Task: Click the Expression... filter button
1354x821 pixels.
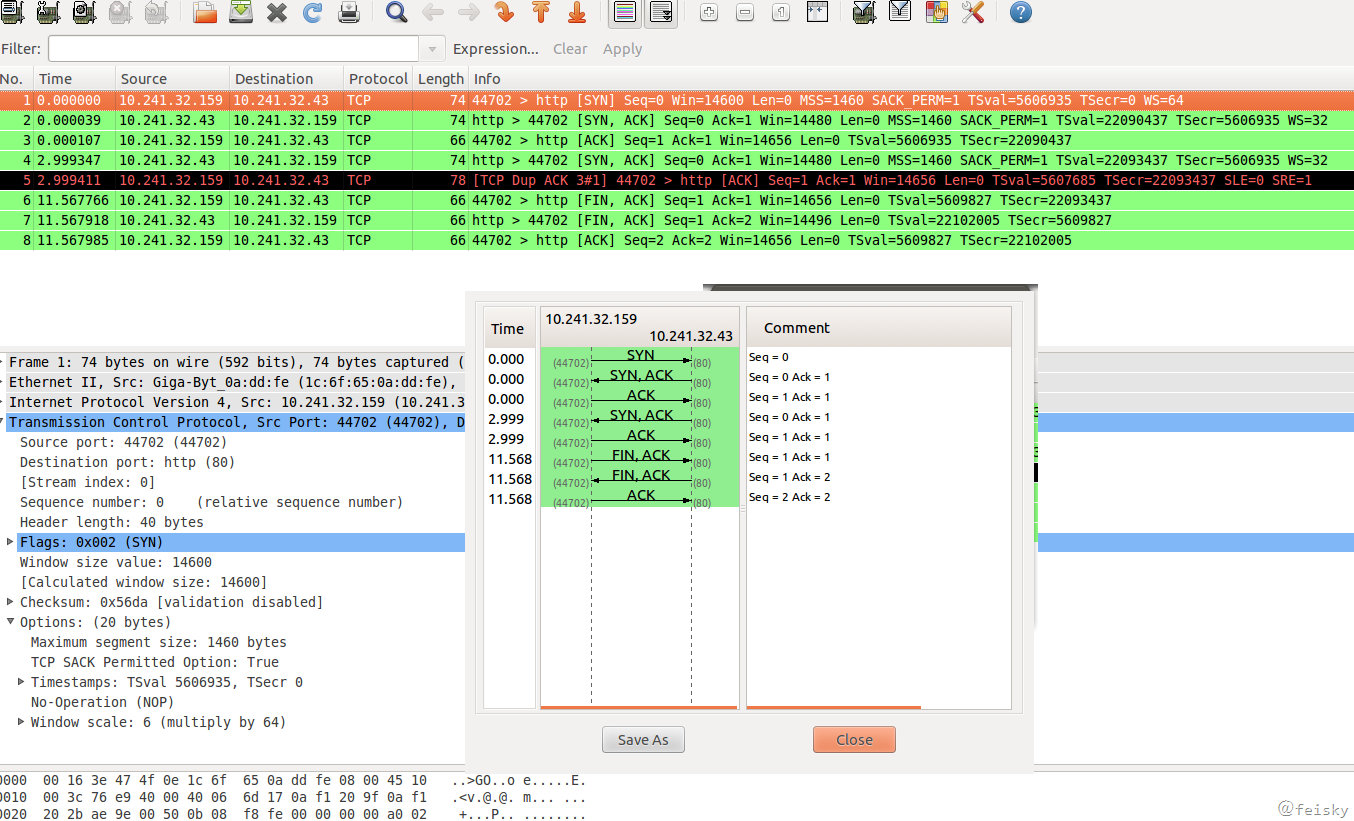Action: [x=495, y=49]
